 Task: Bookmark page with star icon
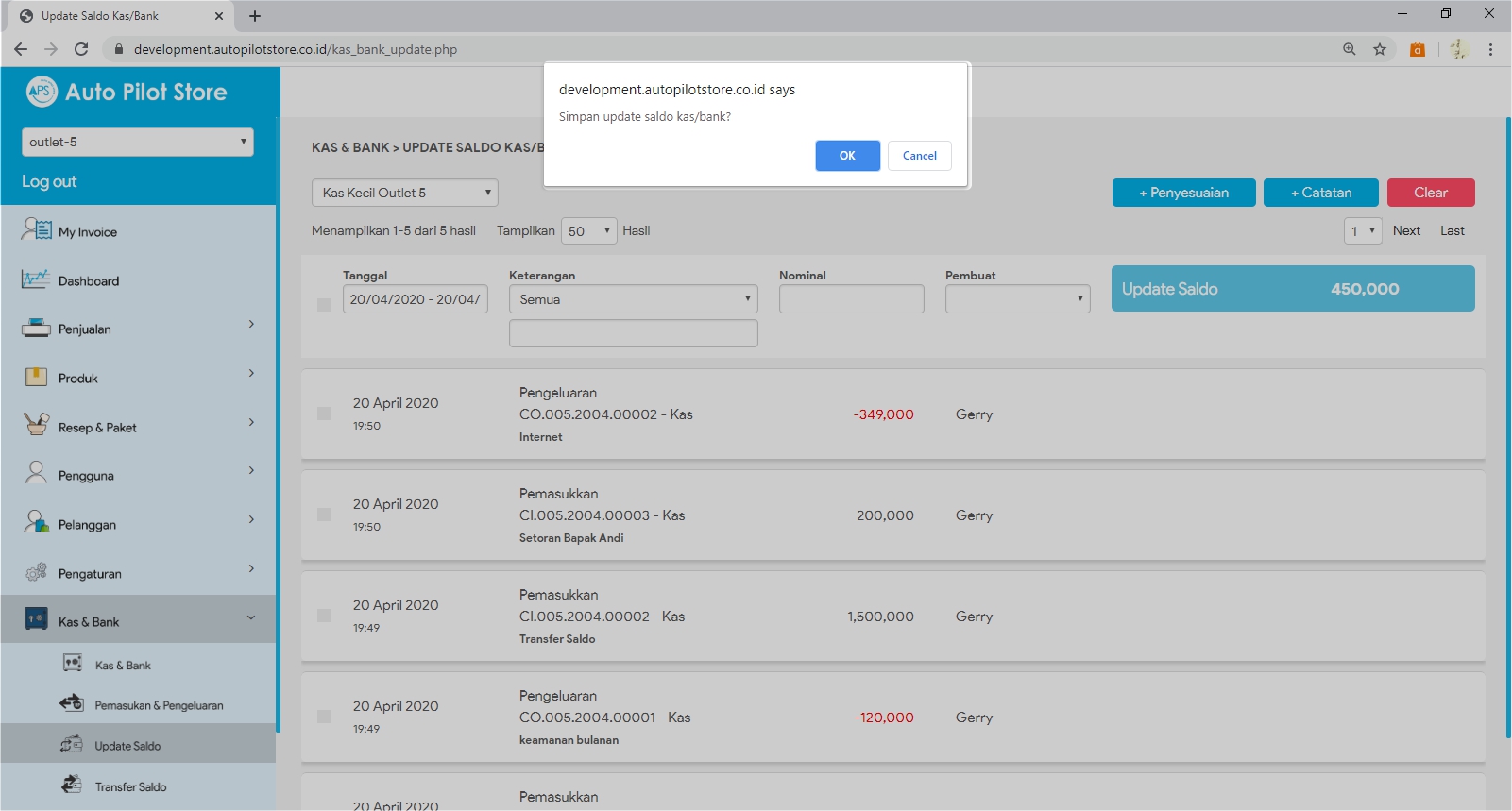[x=1380, y=49]
